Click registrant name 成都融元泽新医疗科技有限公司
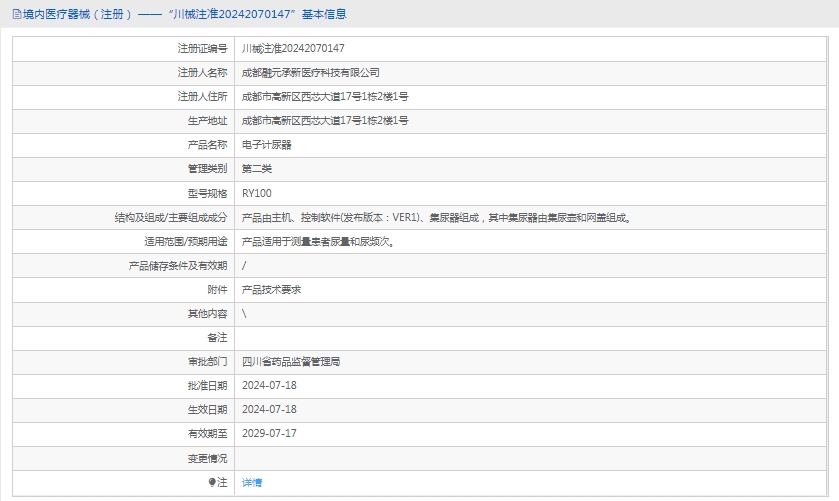The width and height of the screenshot is (839, 501). [311, 72]
